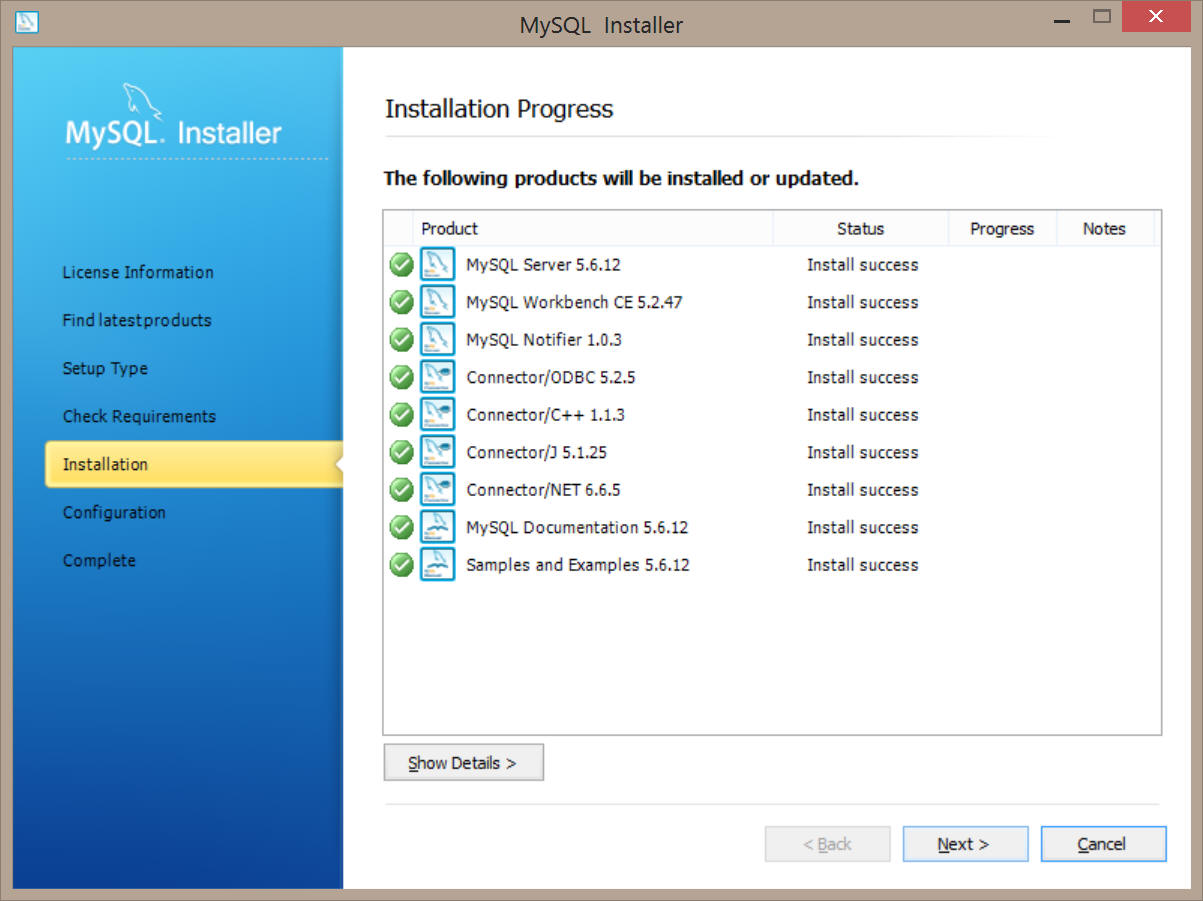Click the MySQL Server 5.6.12 product icon

pyautogui.click(x=437, y=265)
